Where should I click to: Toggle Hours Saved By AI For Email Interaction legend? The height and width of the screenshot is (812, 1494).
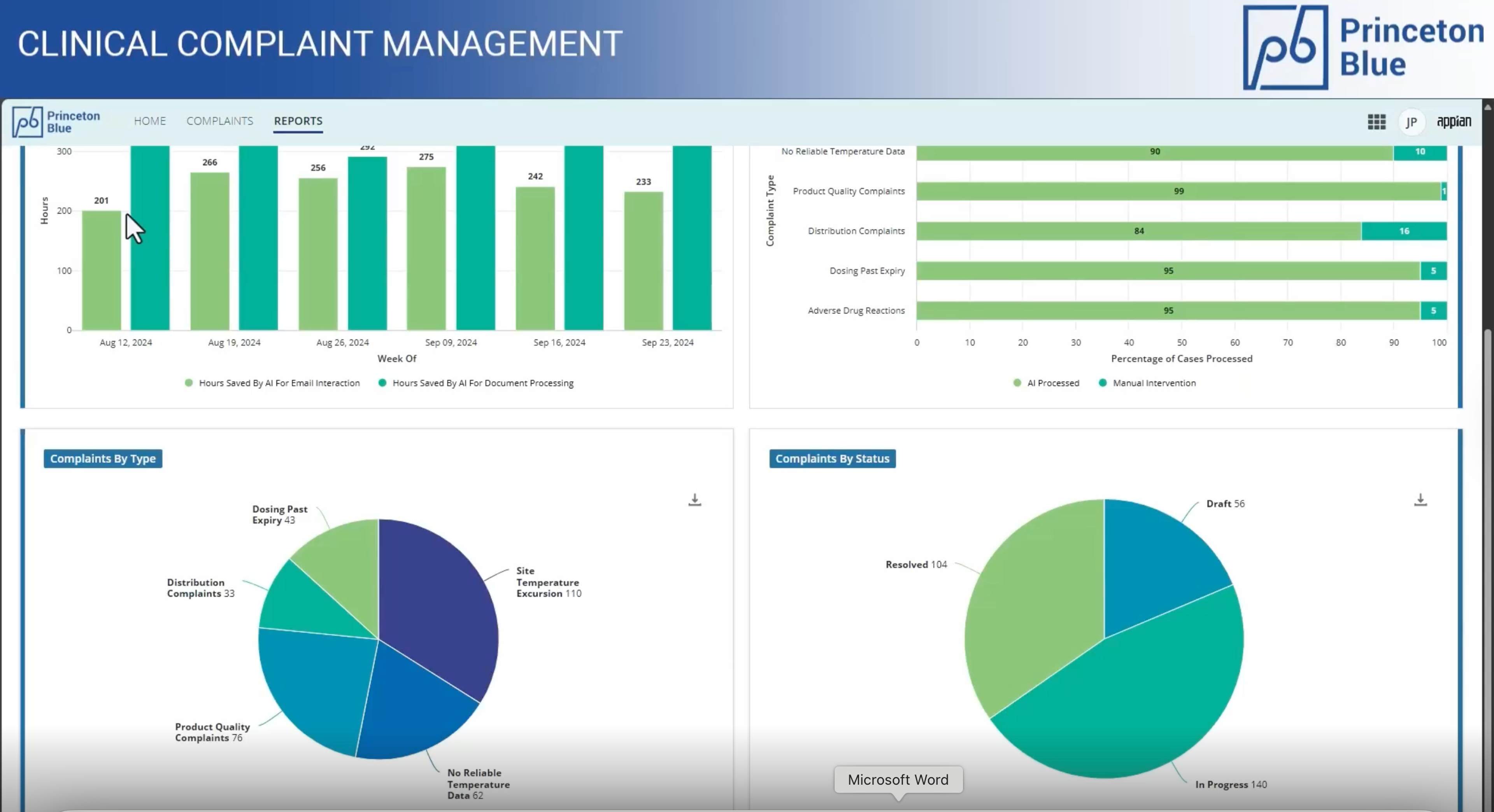click(x=272, y=383)
